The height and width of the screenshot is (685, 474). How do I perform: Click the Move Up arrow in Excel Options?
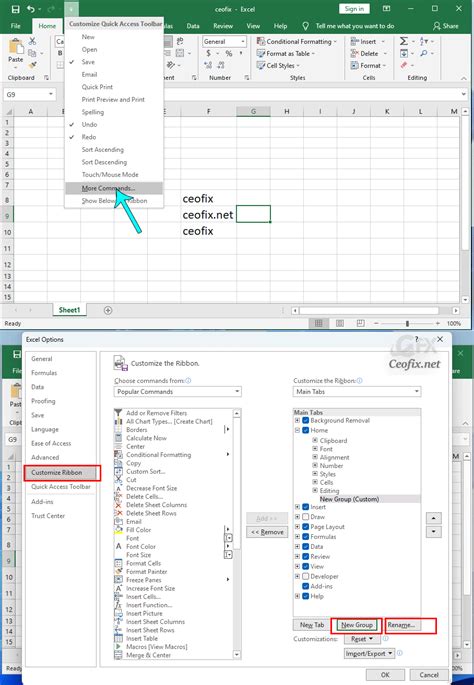tap(433, 518)
